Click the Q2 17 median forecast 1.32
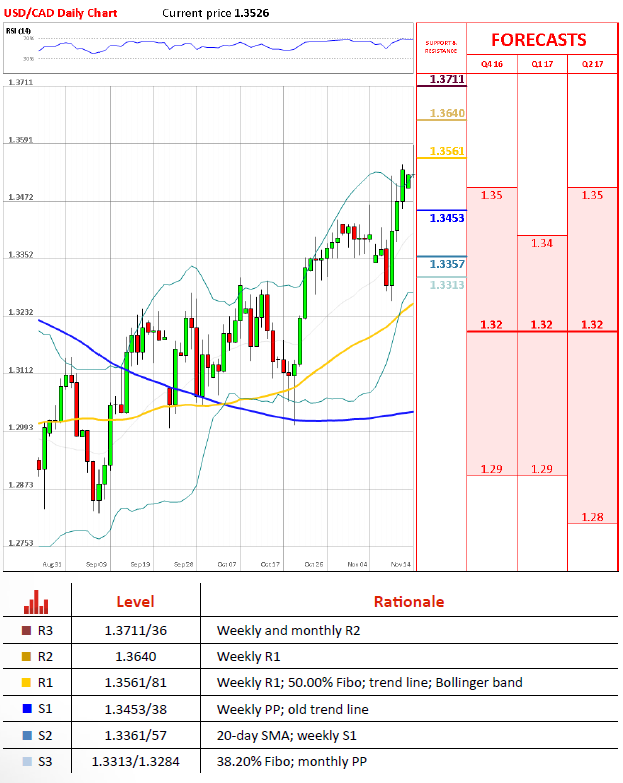Screen dimensions: 623x783 point(593,325)
